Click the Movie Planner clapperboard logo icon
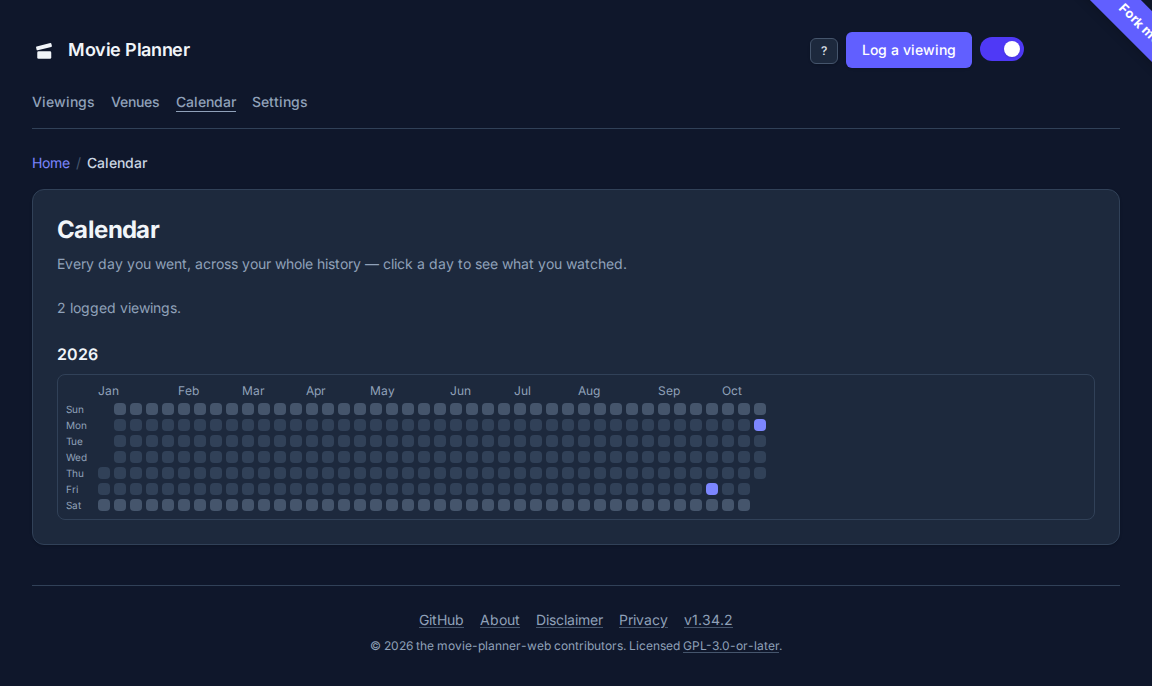 pyautogui.click(x=44, y=51)
